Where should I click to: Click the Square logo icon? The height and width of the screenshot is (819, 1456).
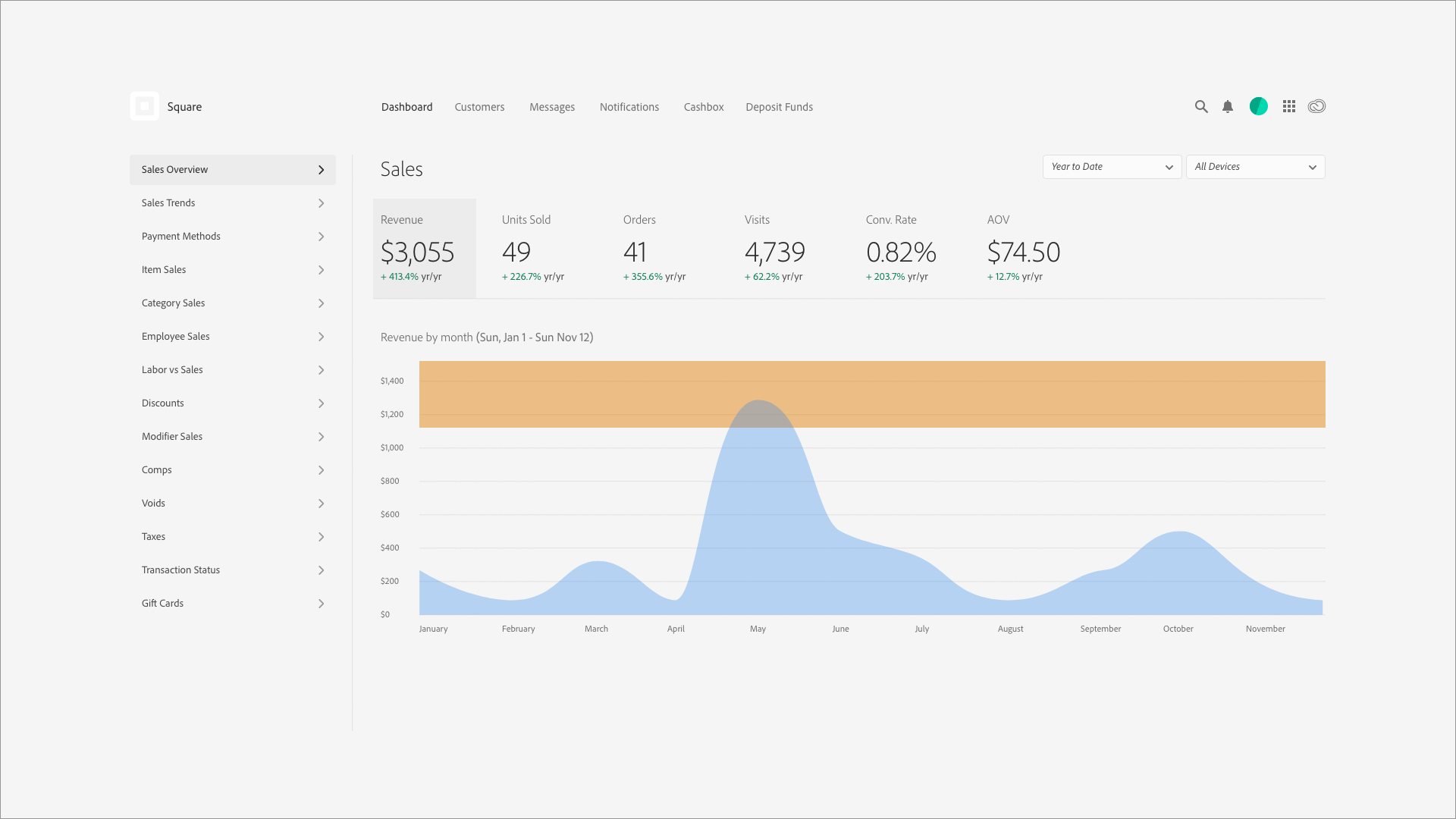coord(144,106)
